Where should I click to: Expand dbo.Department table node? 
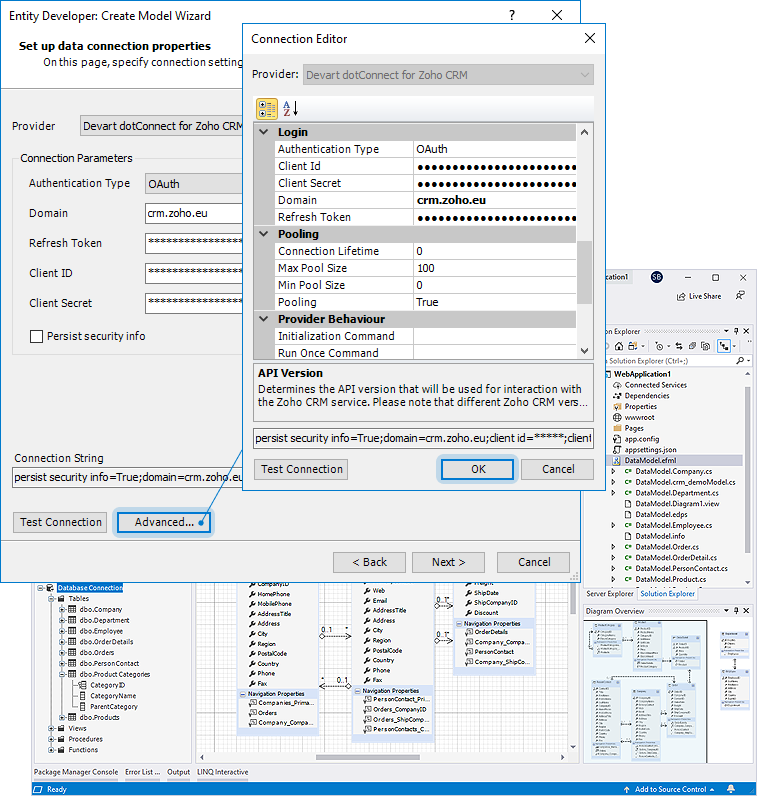tap(61, 620)
